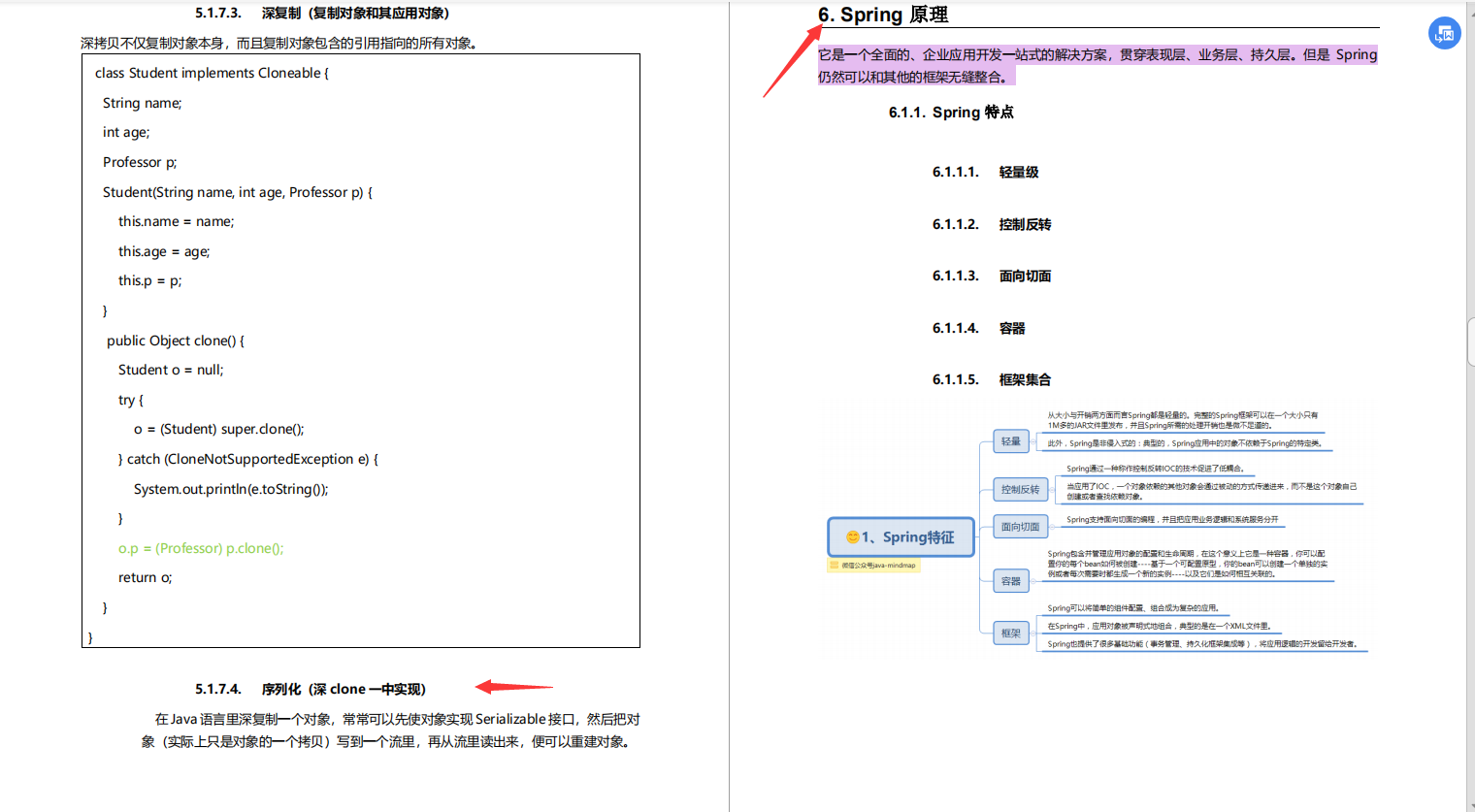Click highlighted line starting "它是一个全面的、企业应用开发"

tap(1098, 54)
